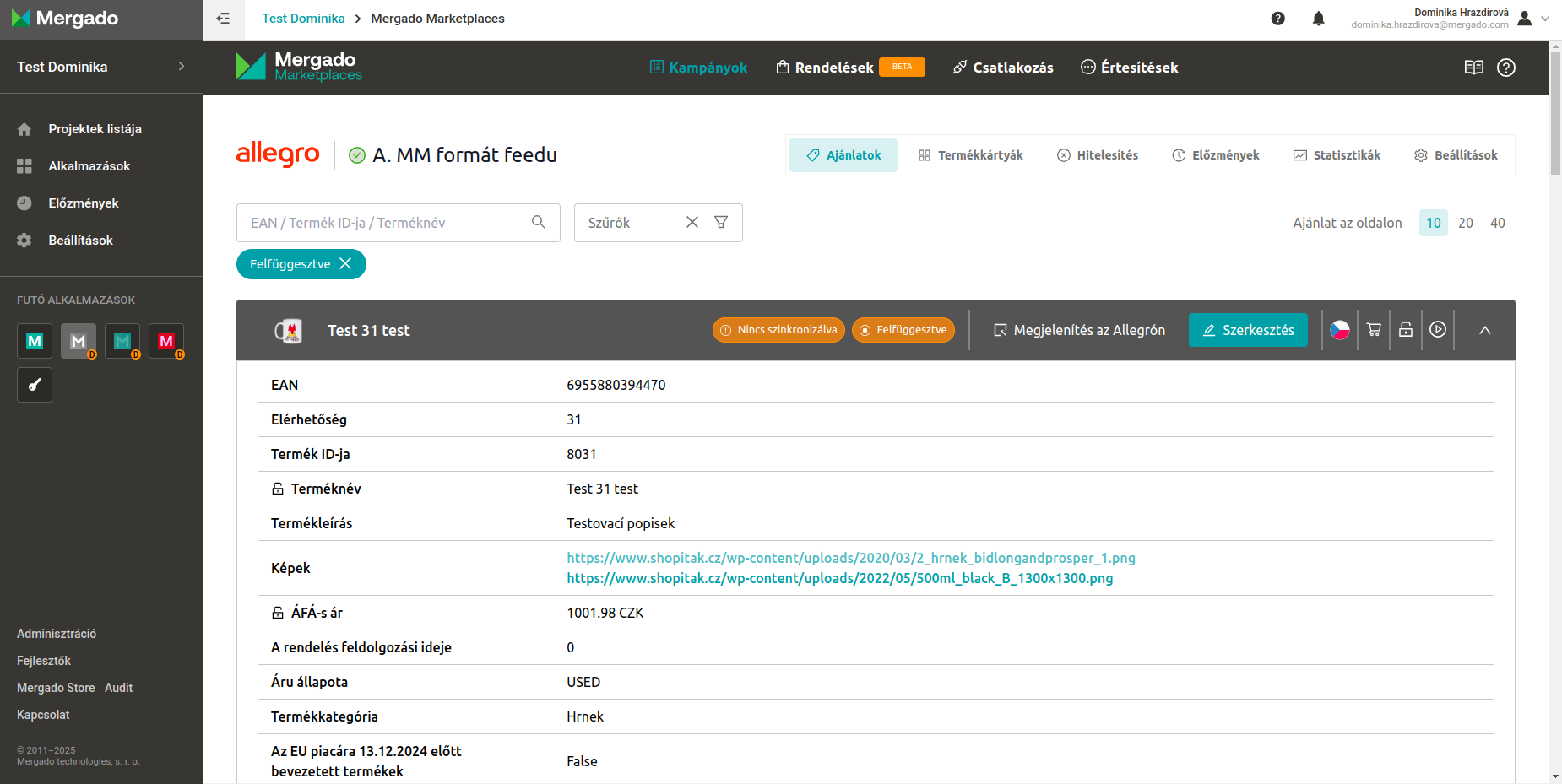The width and height of the screenshot is (1562, 784).
Task: Click the search magnifier icon
Action: pos(538,222)
